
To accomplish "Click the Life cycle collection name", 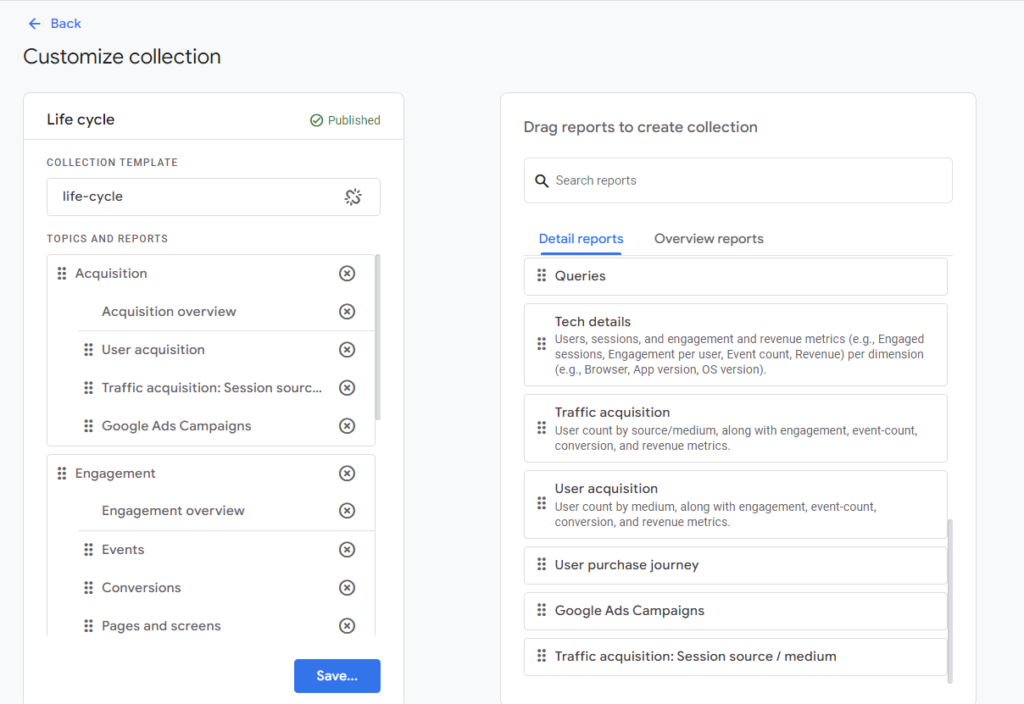I will click(80, 120).
